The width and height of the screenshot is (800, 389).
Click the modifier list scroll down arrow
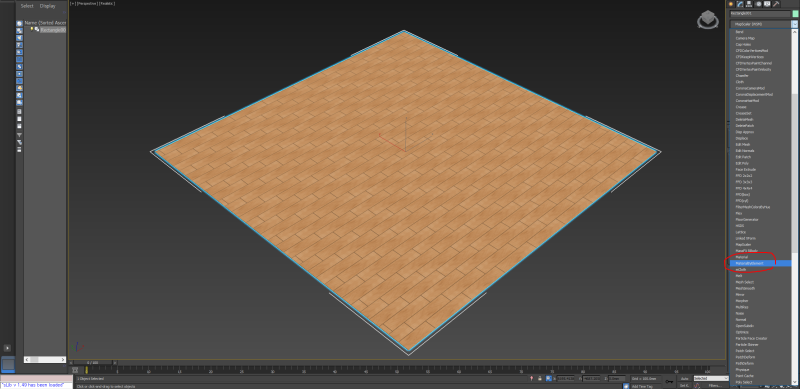794,382
